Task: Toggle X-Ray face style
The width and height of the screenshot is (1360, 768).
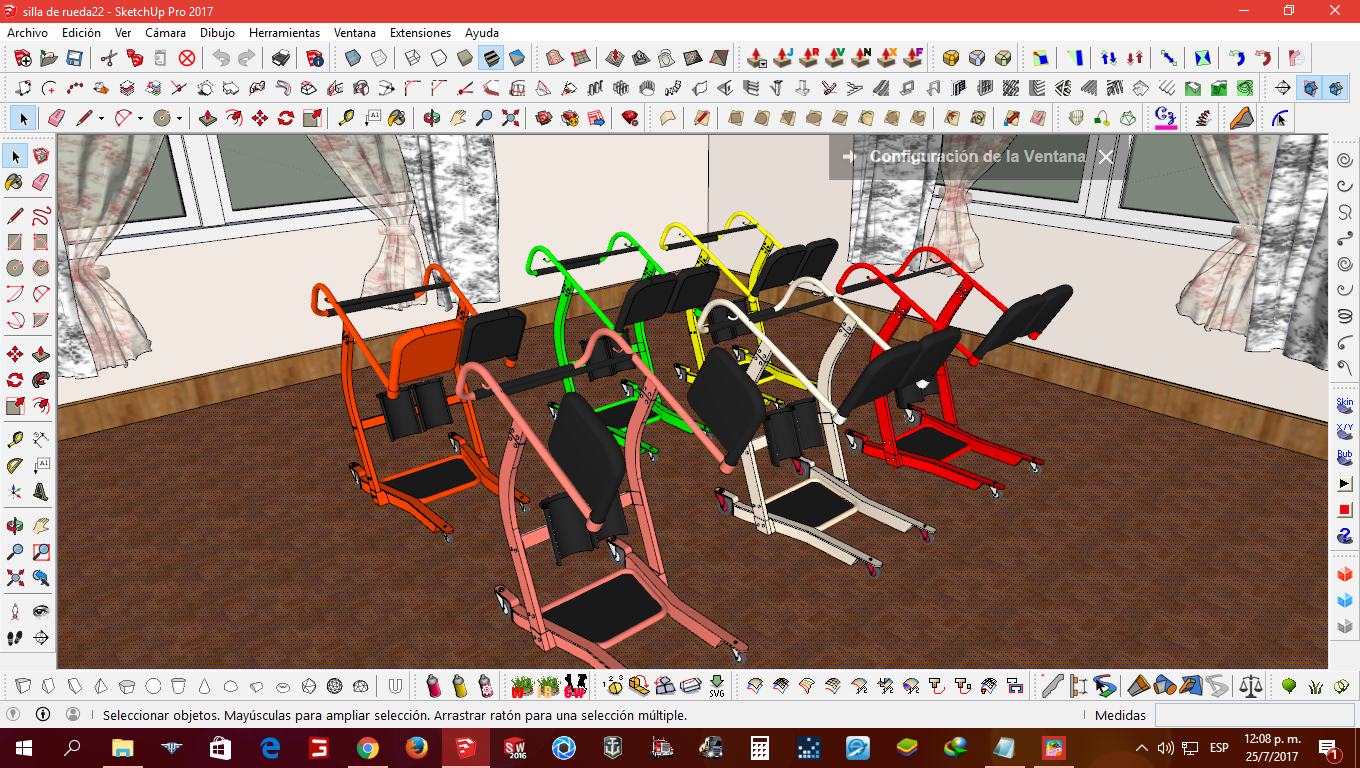Action: tap(353, 58)
